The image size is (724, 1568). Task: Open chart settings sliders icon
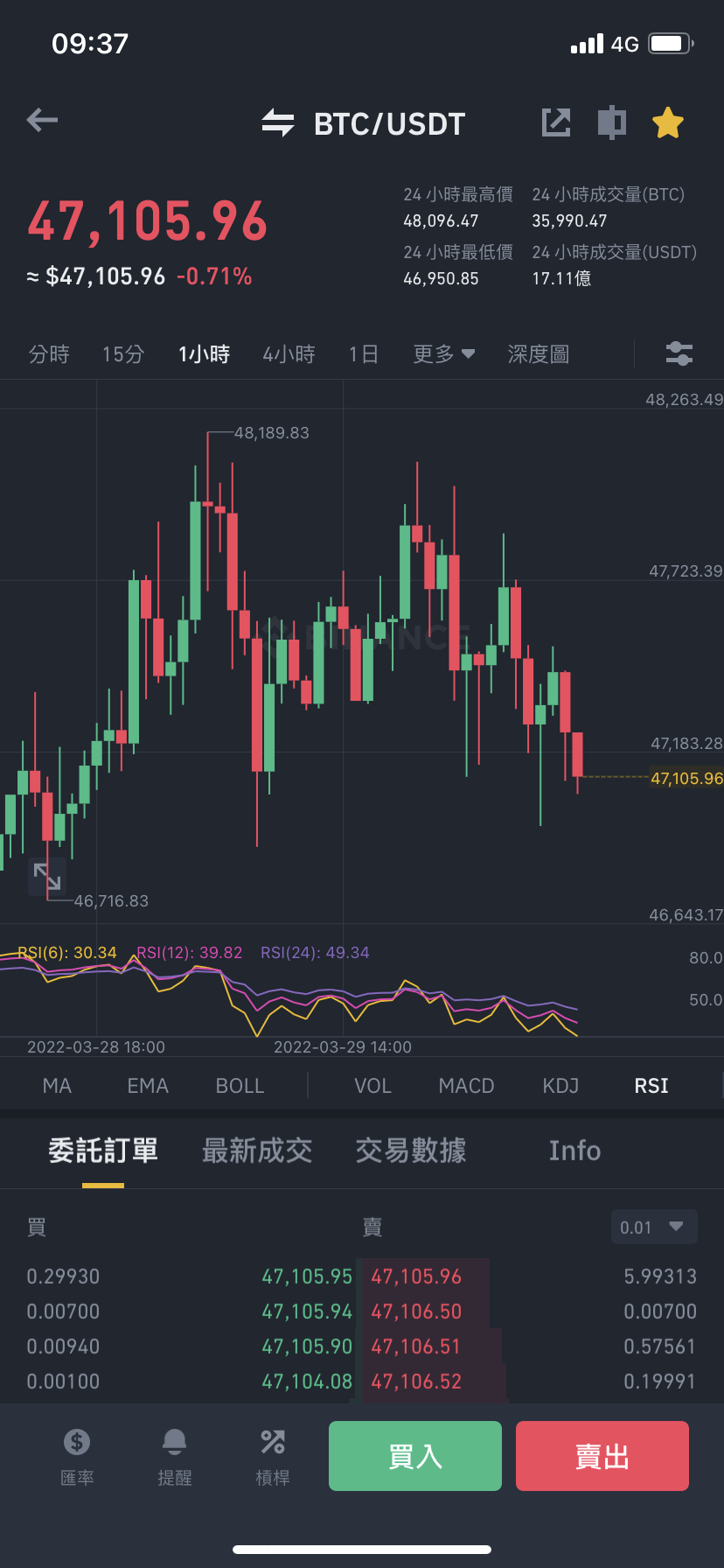tap(679, 353)
